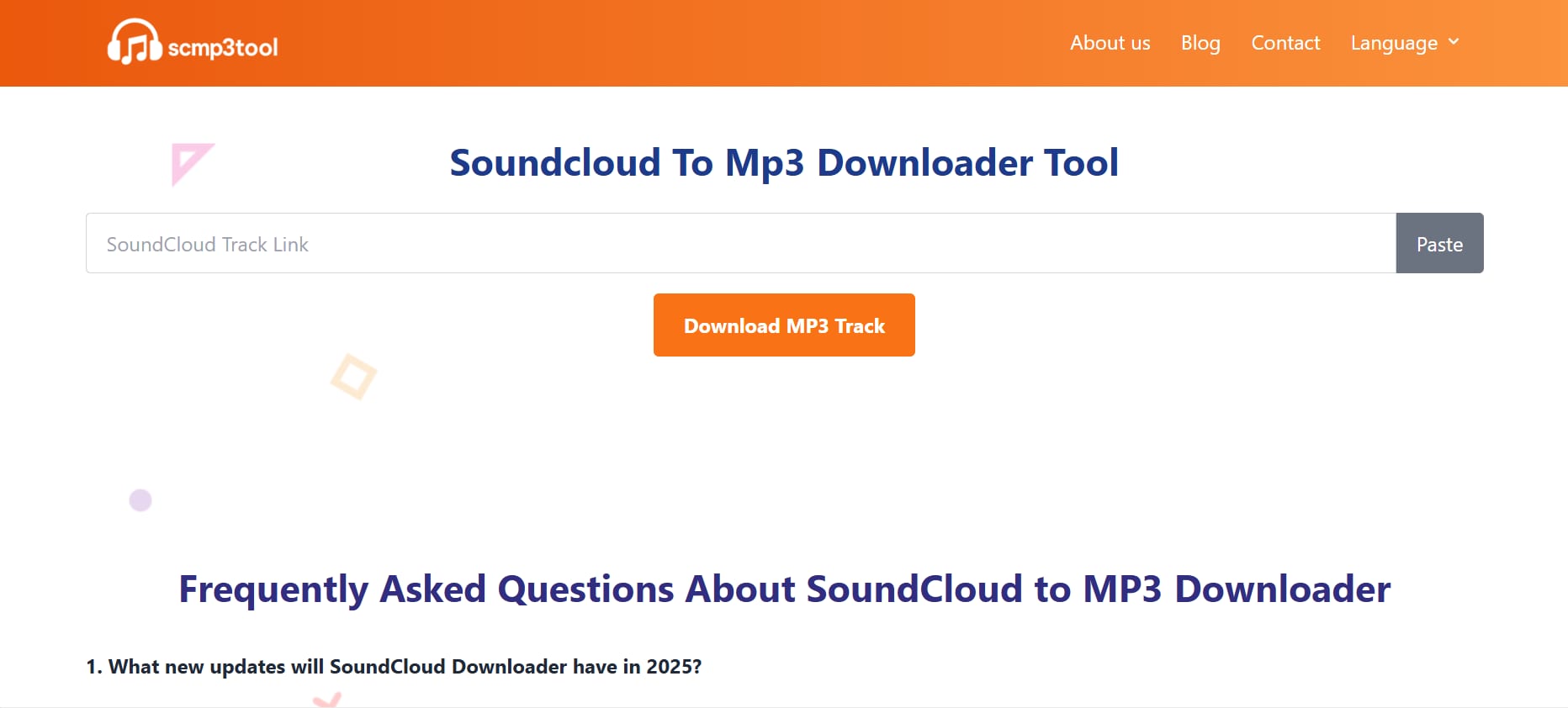The width and height of the screenshot is (1568, 708).
Task: Go to the Blog page
Action: coord(1200,43)
